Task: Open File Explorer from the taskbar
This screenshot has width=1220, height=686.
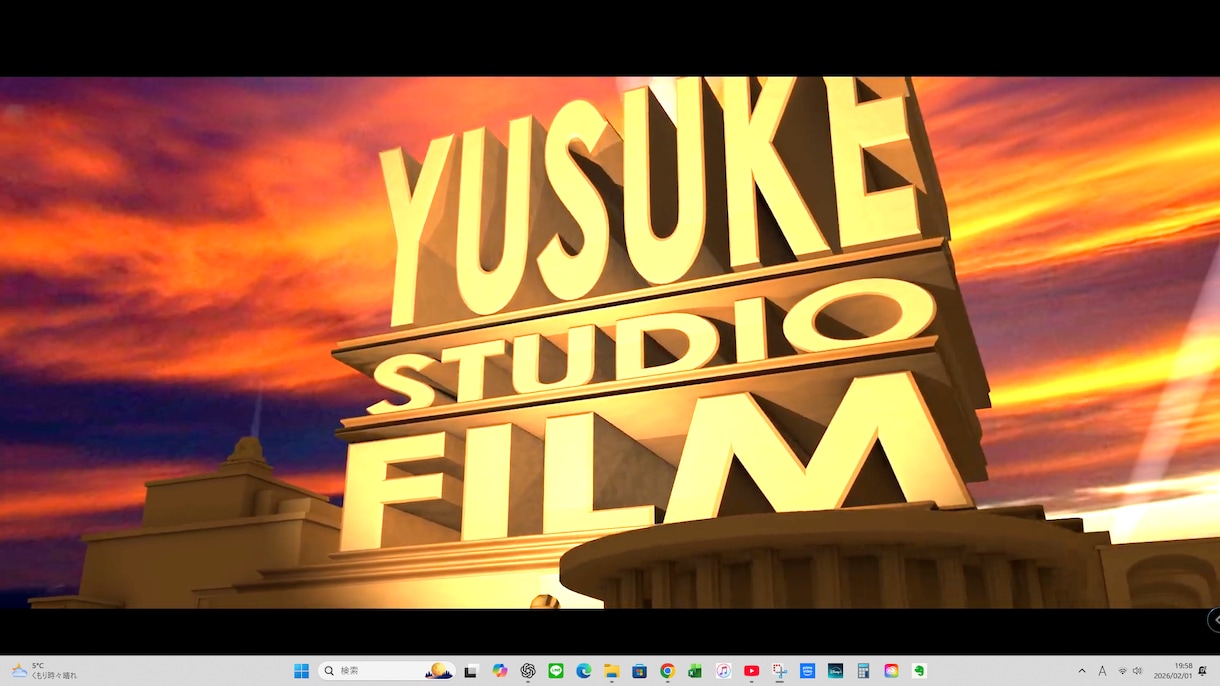Action: pos(612,671)
